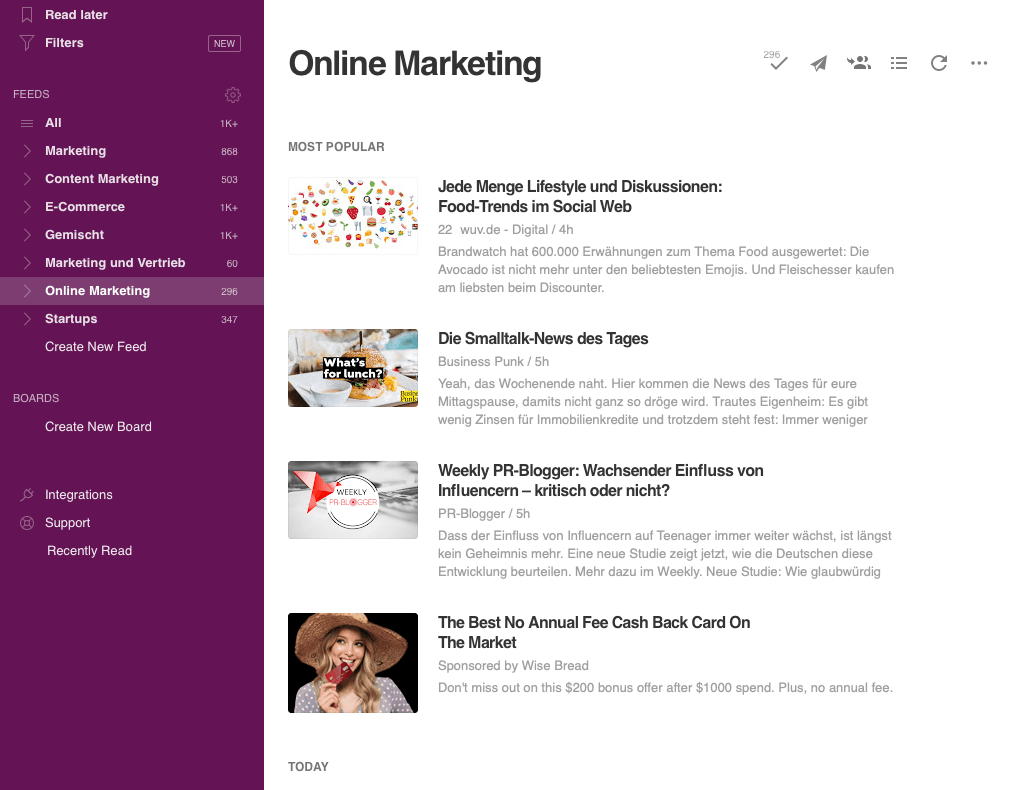Select the Startups feed label
Screen dimensions: 1017x790
pos(71,319)
